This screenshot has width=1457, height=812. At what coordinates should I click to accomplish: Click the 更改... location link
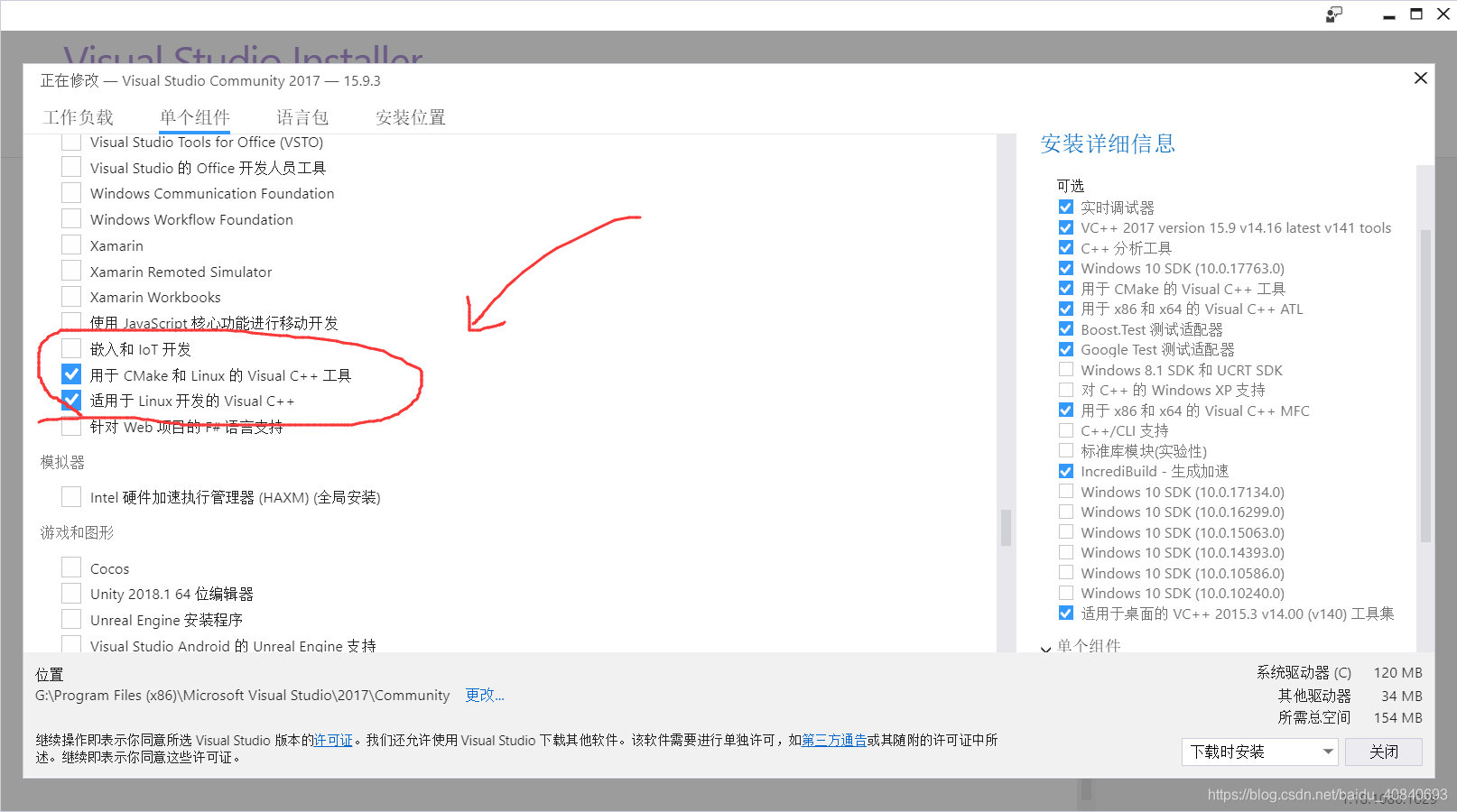pyautogui.click(x=484, y=695)
